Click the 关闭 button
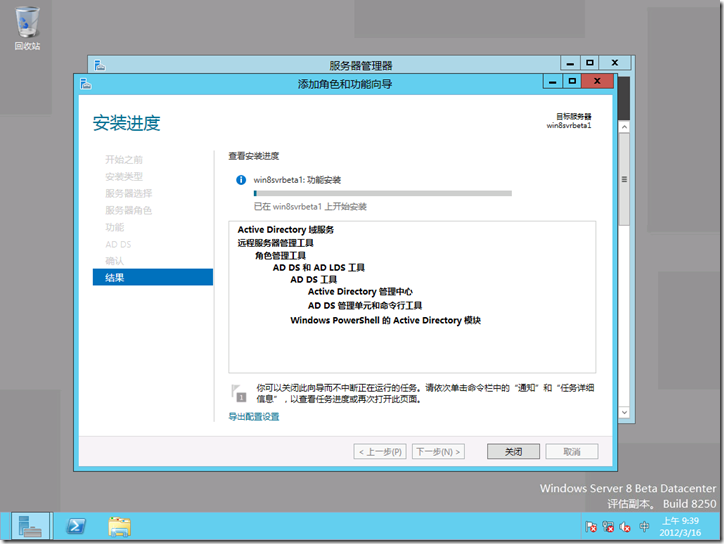Screen dimensions: 724x544 coord(513,452)
